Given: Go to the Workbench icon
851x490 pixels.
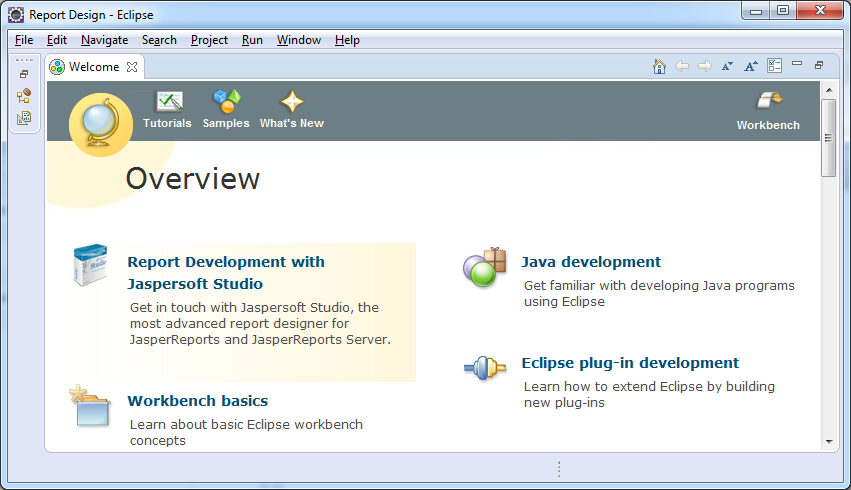Looking at the screenshot, I should click(769, 100).
